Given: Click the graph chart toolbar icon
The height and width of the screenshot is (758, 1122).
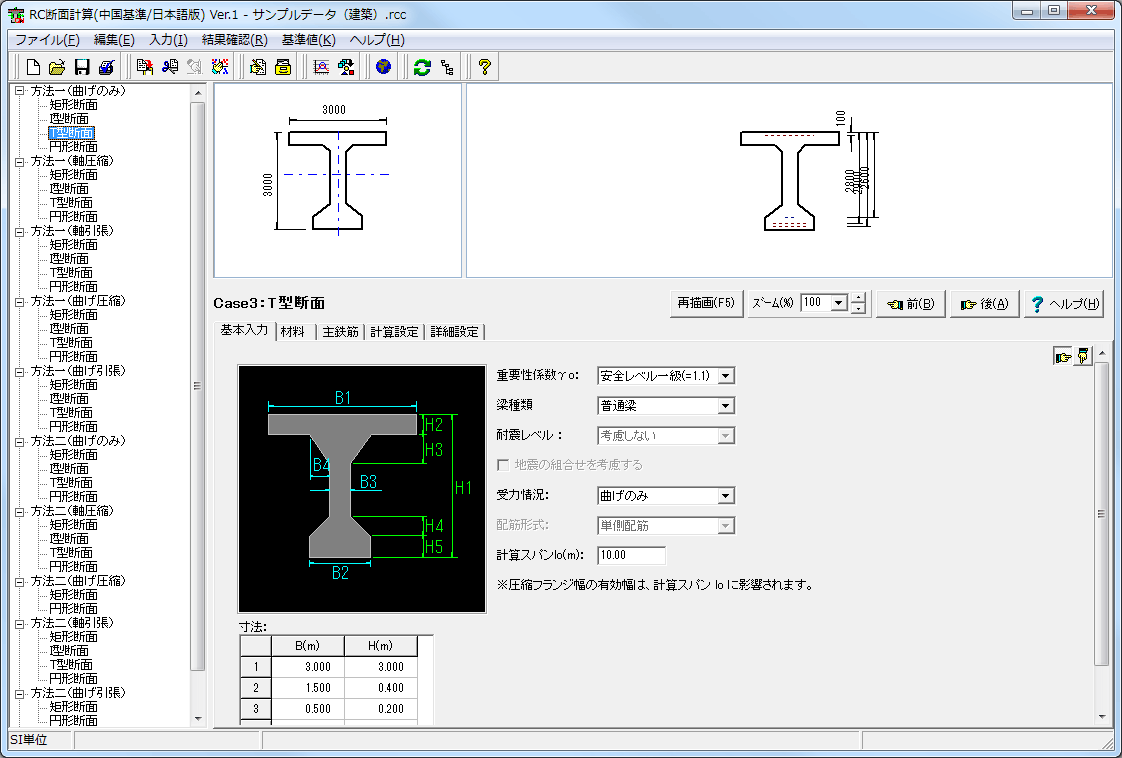Looking at the screenshot, I should coord(322,67).
